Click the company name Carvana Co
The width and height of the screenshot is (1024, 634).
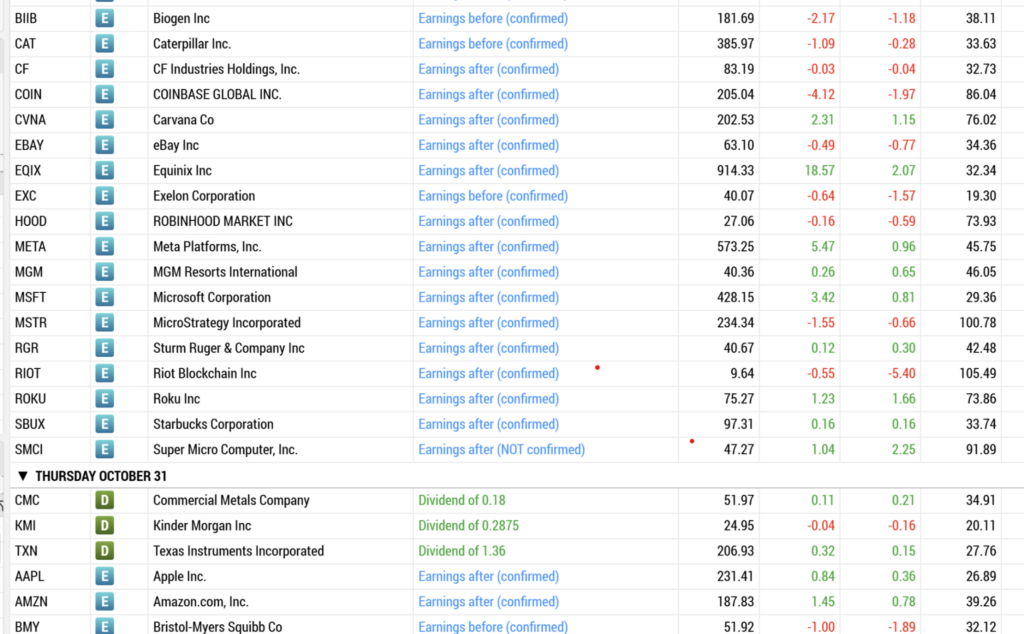point(184,120)
